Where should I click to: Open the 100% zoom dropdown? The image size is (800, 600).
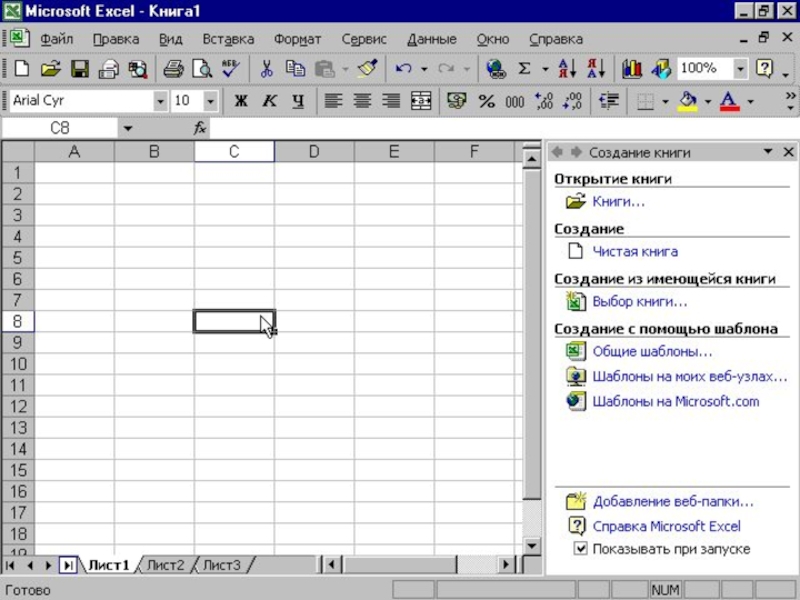coord(740,69)
